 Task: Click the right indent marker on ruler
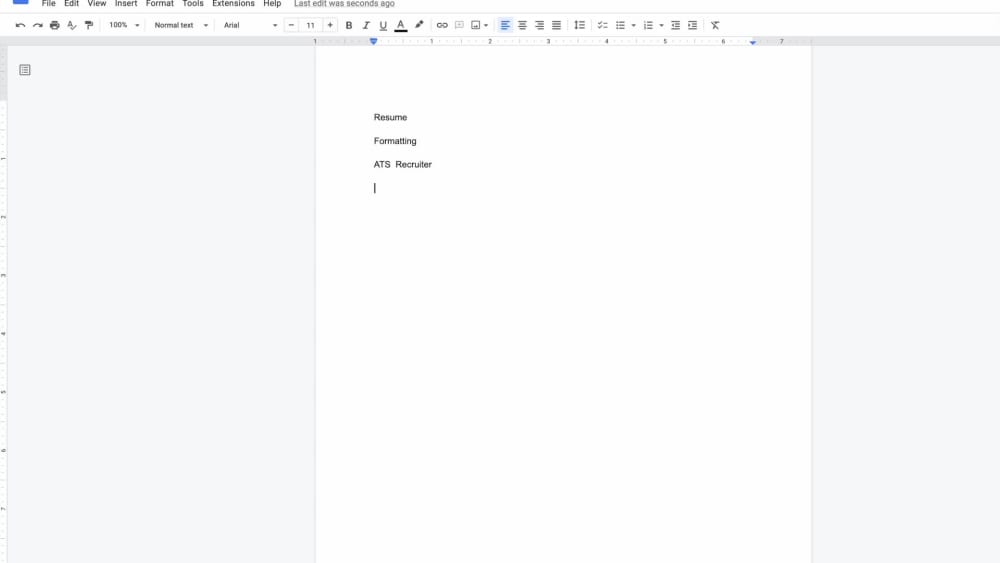point(753,42)
